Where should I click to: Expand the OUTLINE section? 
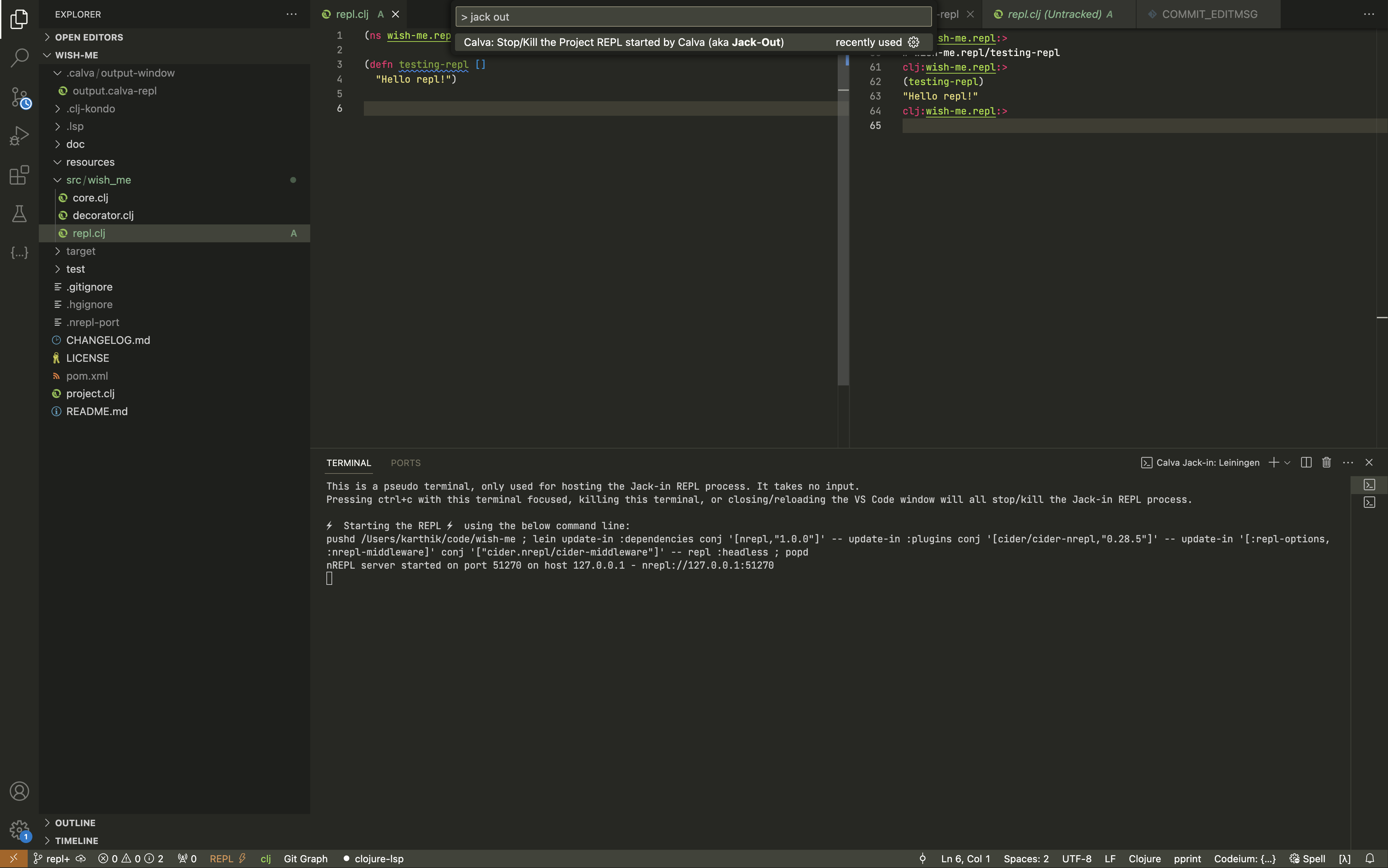(x=175, y=823)
